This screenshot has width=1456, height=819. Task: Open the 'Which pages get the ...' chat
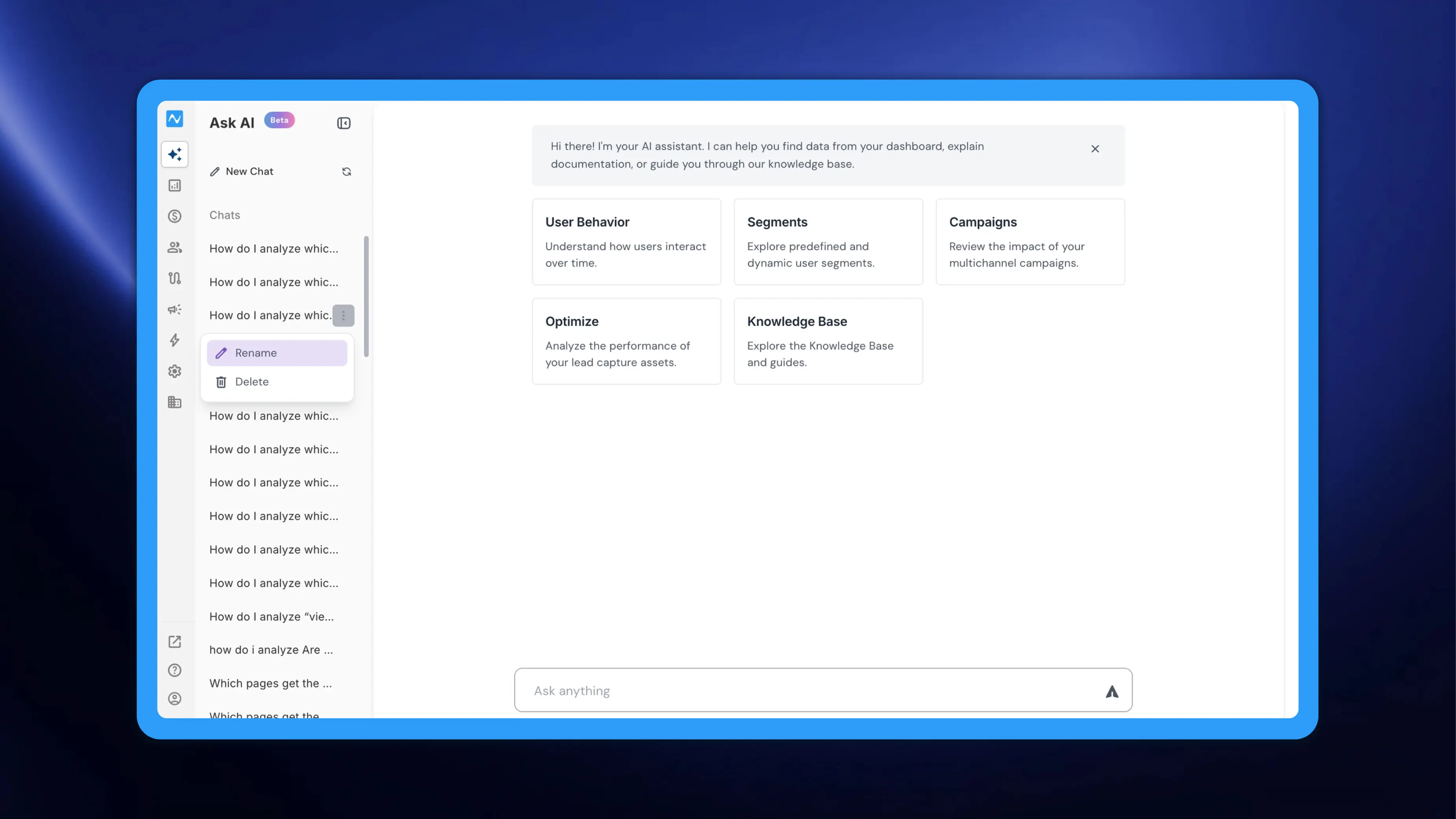[x=271, y=683]
